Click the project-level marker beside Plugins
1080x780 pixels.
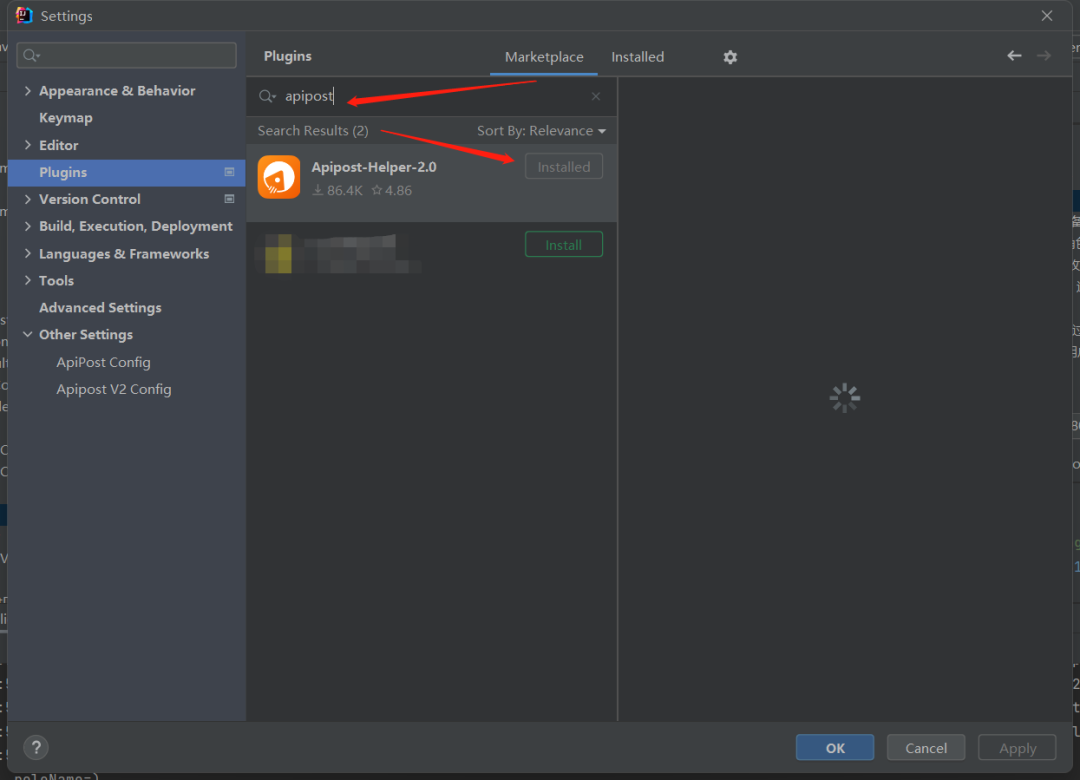pyautogui.click(x=229, y=172)
